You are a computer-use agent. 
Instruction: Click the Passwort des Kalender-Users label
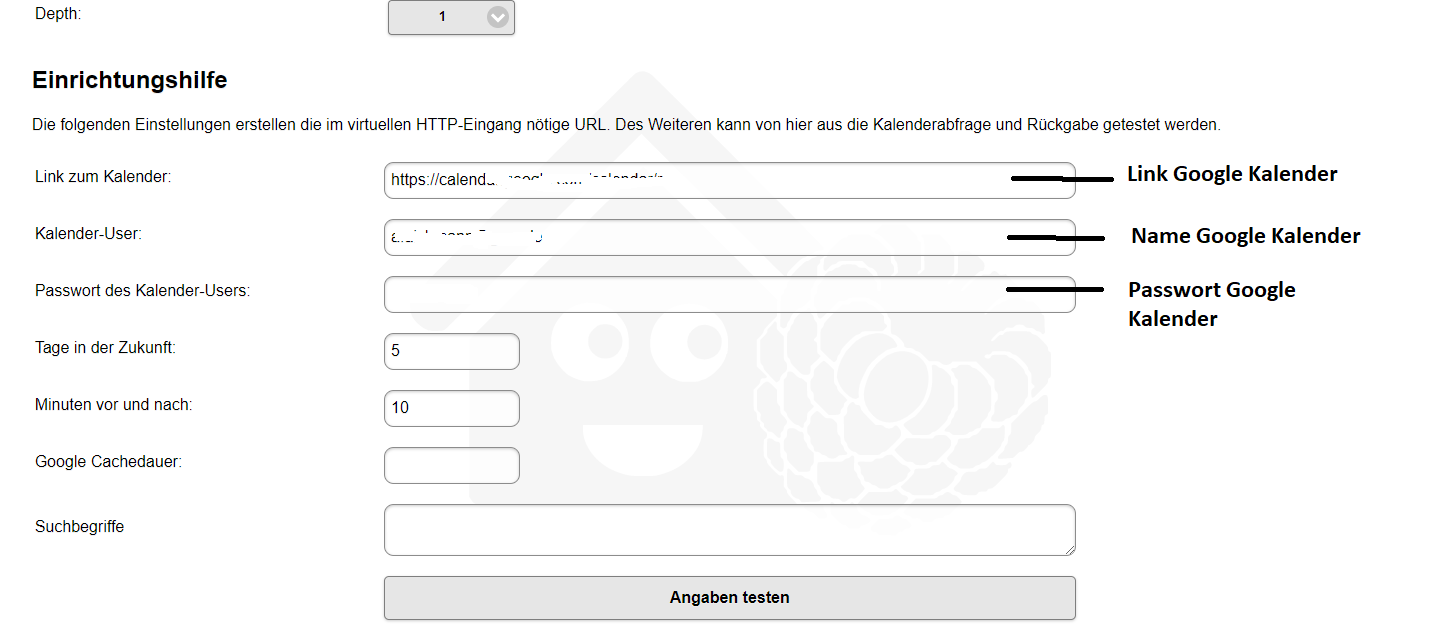[x=142, y=290]
